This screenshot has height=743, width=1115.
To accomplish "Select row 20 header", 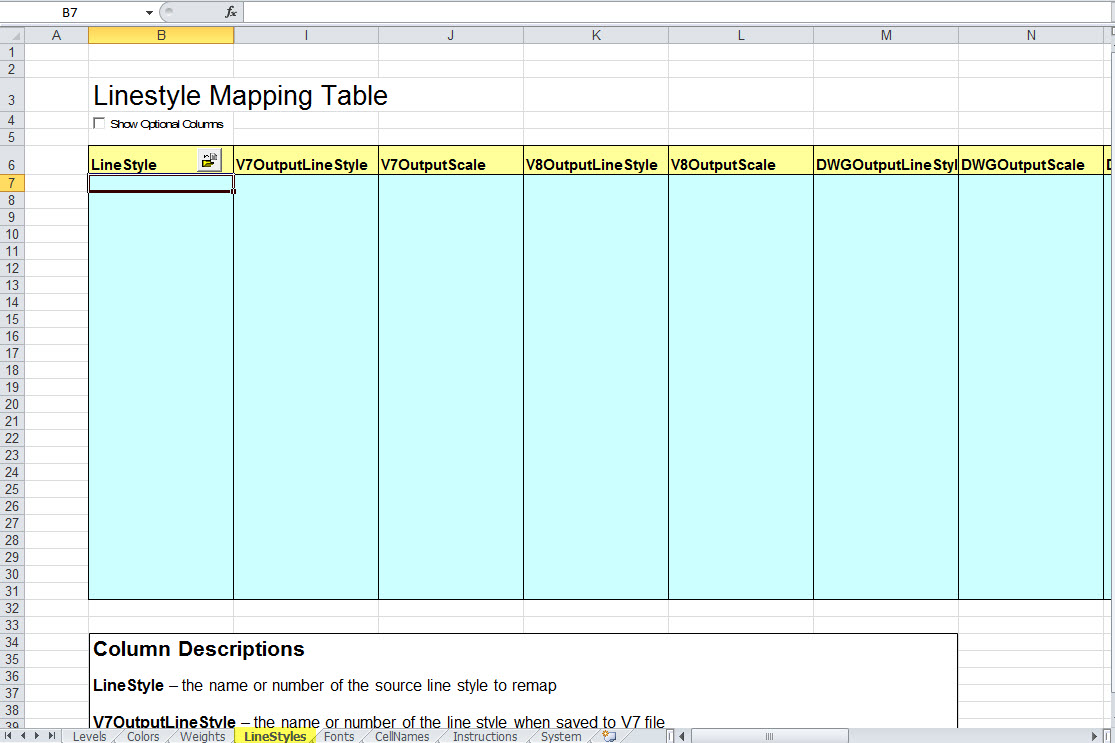I will [x=12, y=405].
